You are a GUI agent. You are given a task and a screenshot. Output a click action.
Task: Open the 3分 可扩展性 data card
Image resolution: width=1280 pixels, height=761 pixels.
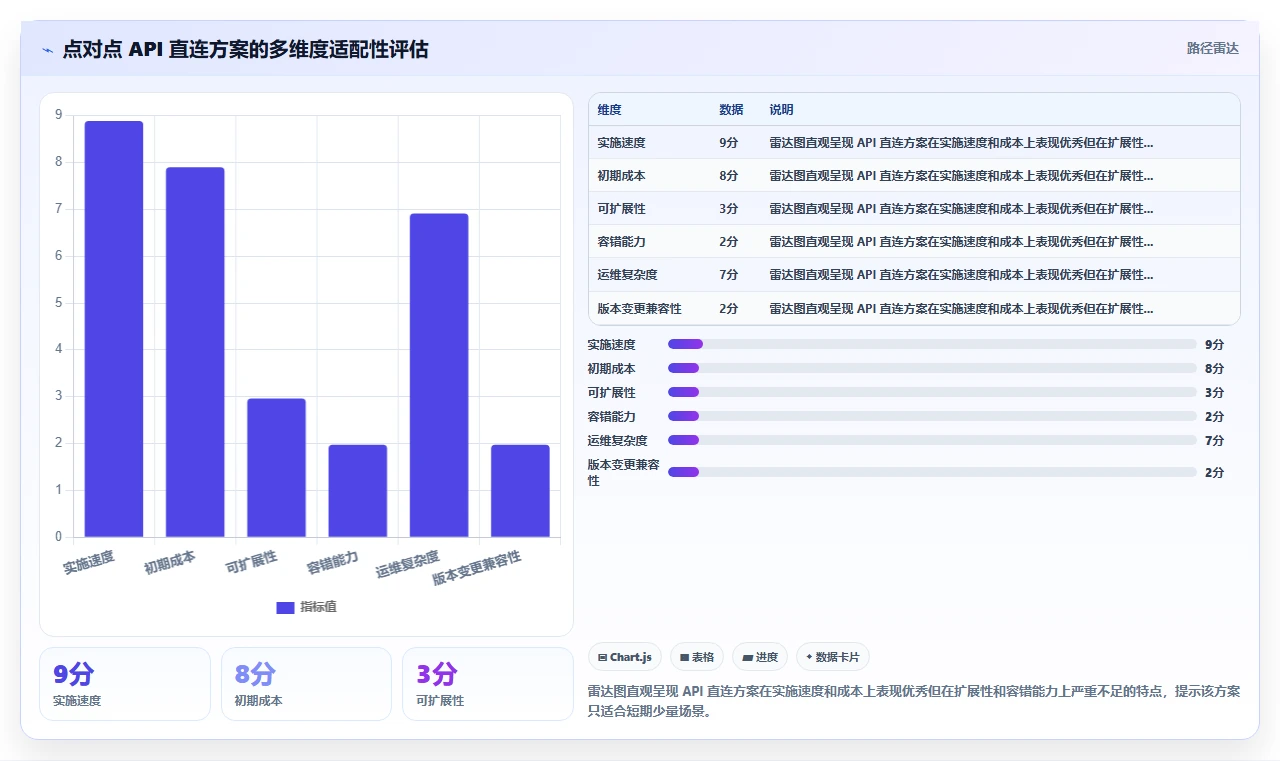pyautogui.click(x=488, y=684)
